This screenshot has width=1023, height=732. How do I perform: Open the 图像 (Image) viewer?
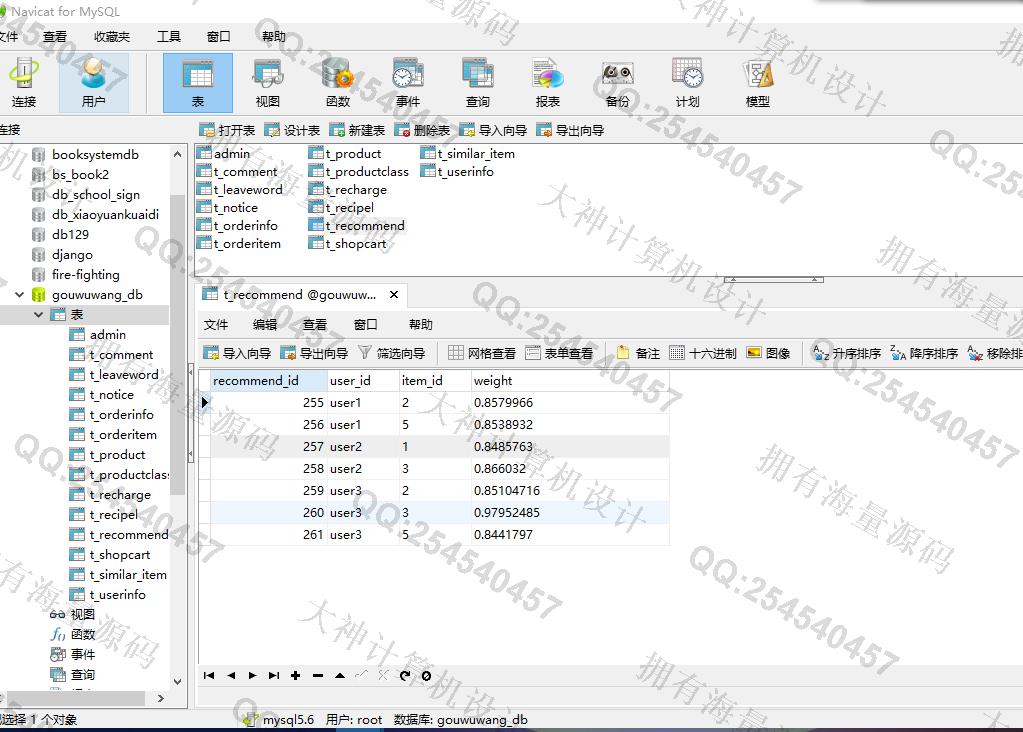pyautogui.click(x=768, y=353)
